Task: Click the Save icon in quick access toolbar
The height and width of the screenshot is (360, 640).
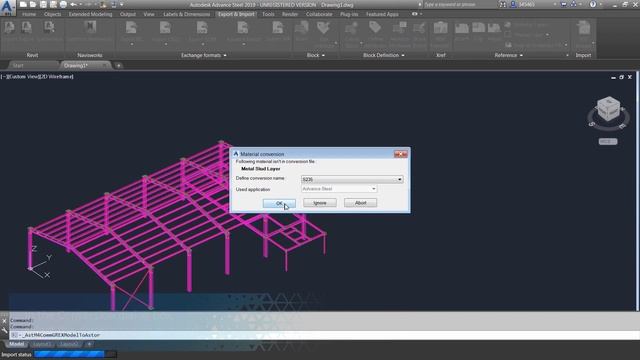Action: [x=43, y=4]
